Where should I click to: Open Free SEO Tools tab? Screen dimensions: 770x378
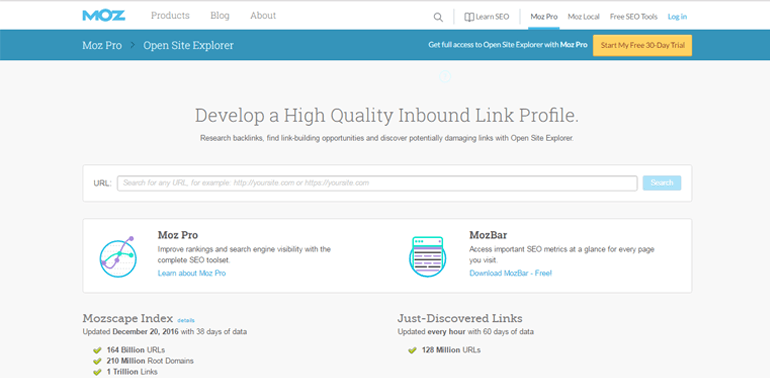[x=633, y=17]
